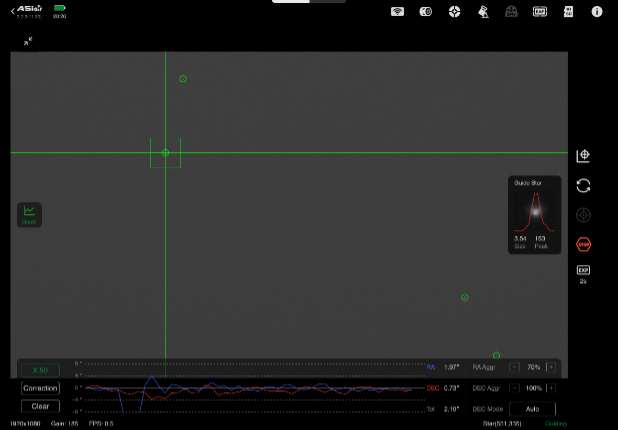Increase RA Aggr with plus button
This screenshot has height=430, width=618.
(551, 367)
